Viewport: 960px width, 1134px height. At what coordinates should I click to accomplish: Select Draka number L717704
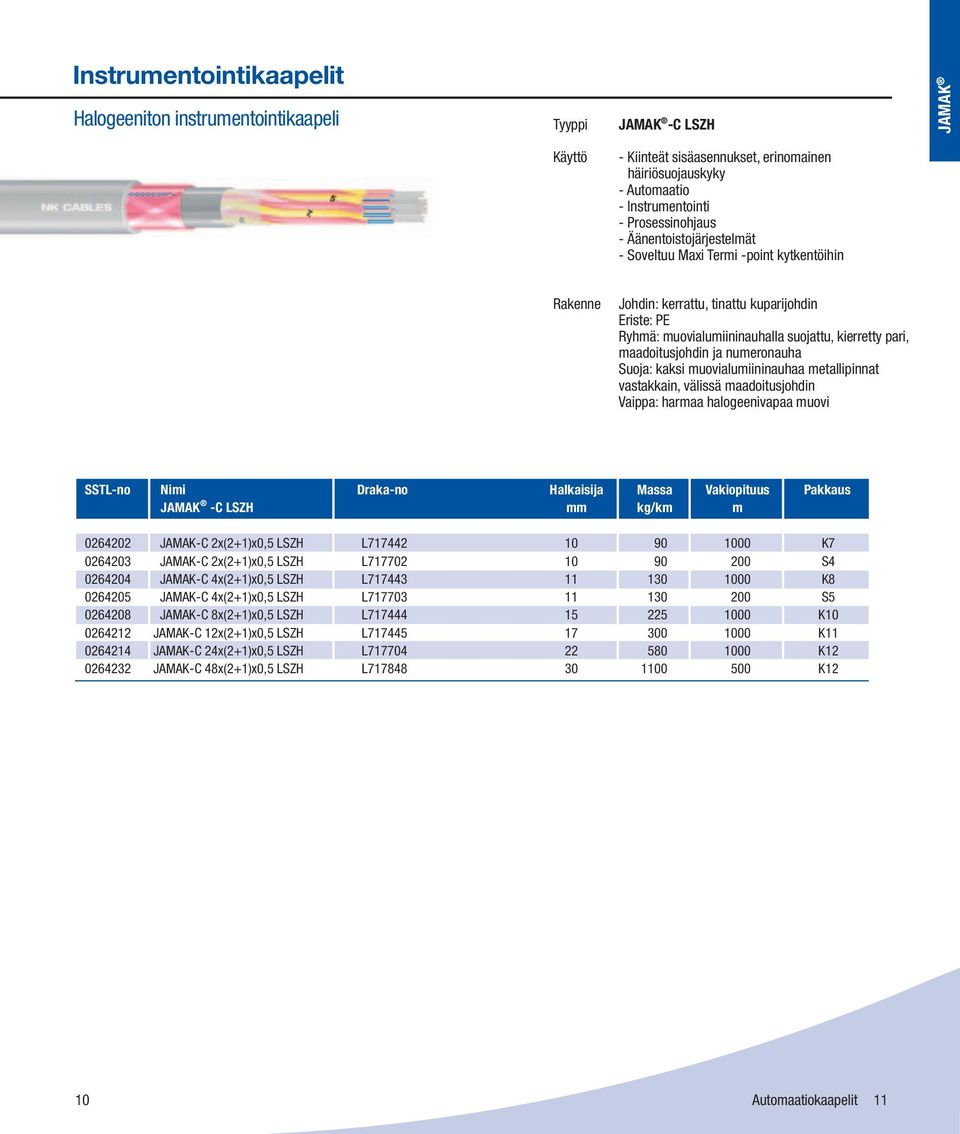point(384,651)
